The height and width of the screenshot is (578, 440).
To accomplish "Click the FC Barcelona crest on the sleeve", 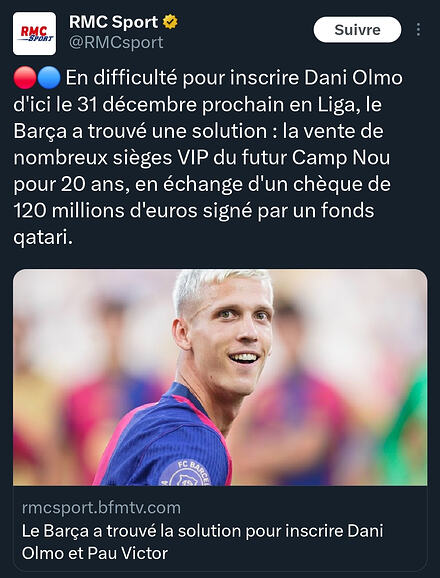I will click(185, 473).
